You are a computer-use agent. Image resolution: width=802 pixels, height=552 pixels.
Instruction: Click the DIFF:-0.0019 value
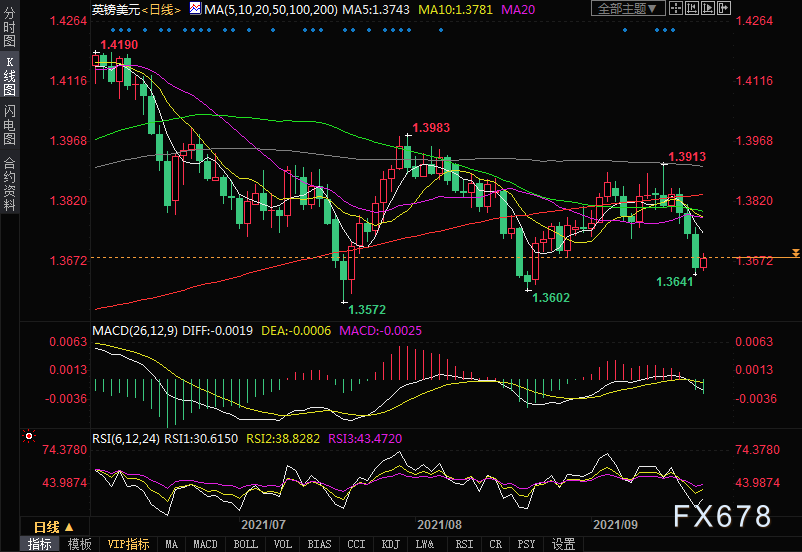[217, 330]
